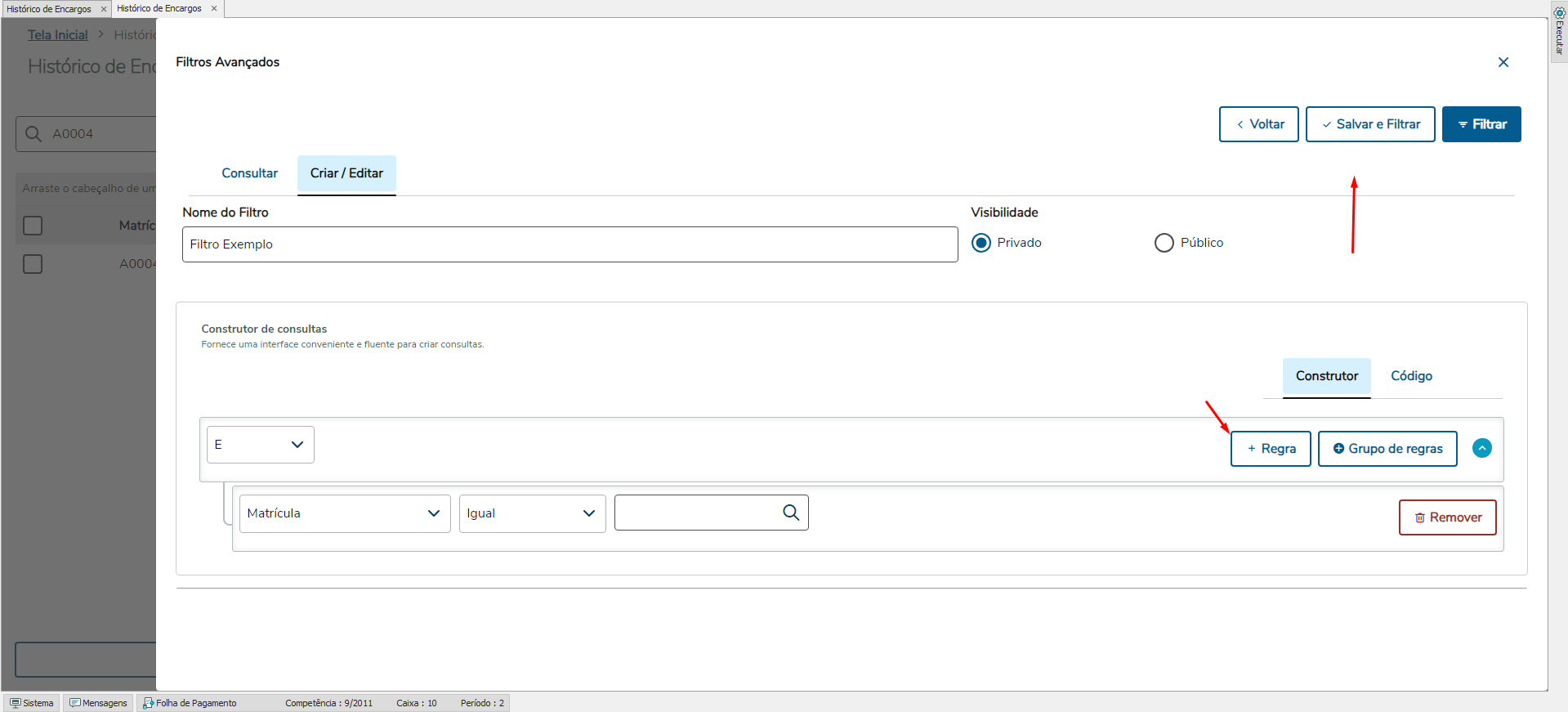This screenshot has height=712, width=1568.
Task: Switch to first Histórico de Encargos tab
Action: coord(49,9)
